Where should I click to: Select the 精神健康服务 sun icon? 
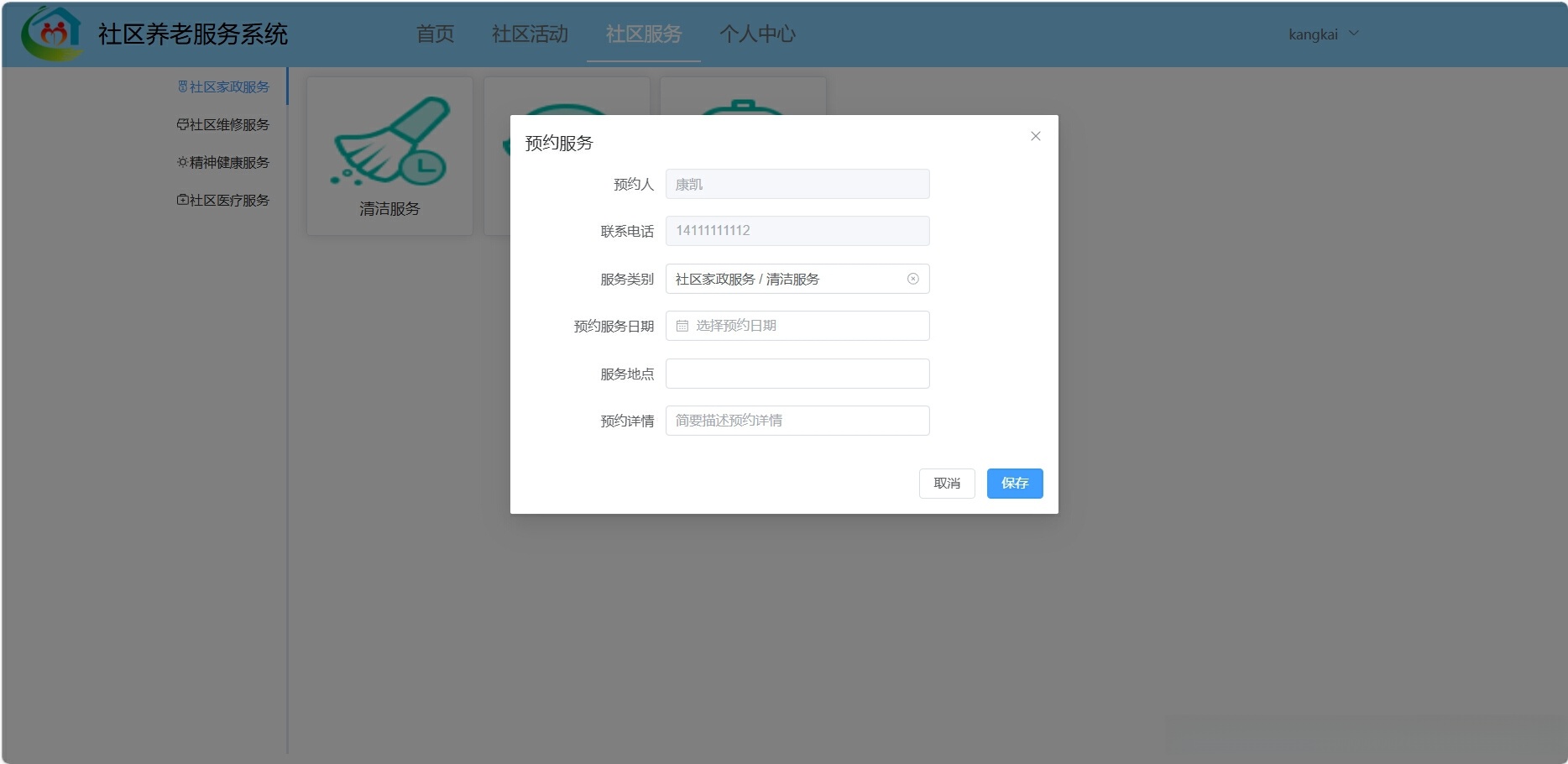[183, 162]
